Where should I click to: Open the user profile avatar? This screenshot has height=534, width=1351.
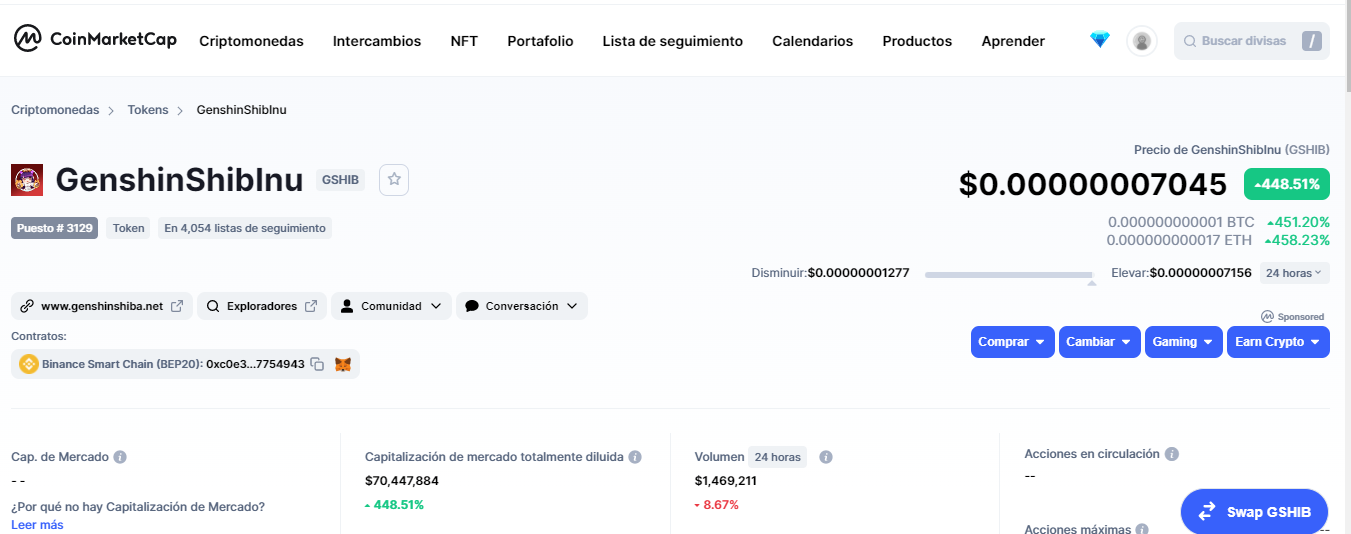point(1141,41)
